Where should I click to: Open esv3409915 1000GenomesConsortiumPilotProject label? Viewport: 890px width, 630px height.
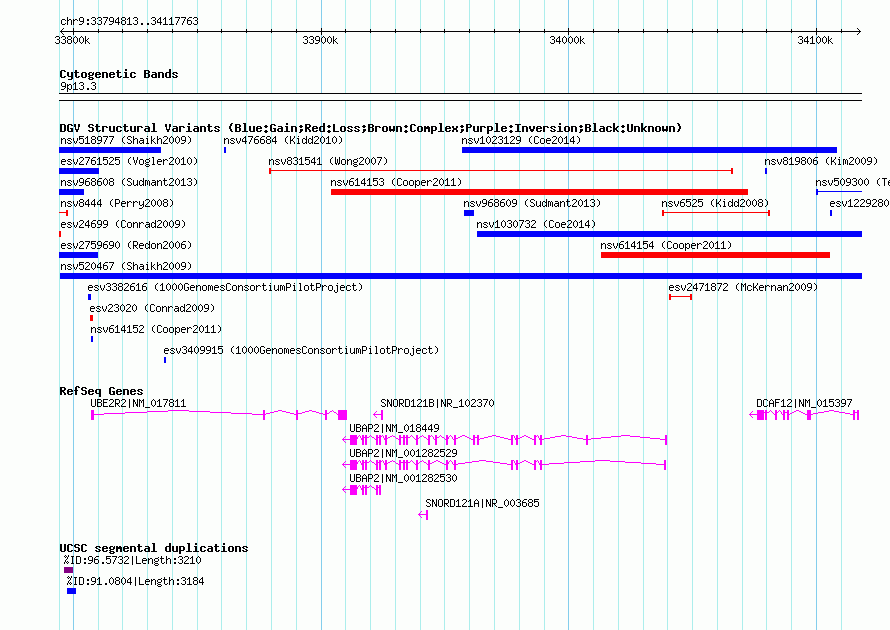(x=301, y=350)
